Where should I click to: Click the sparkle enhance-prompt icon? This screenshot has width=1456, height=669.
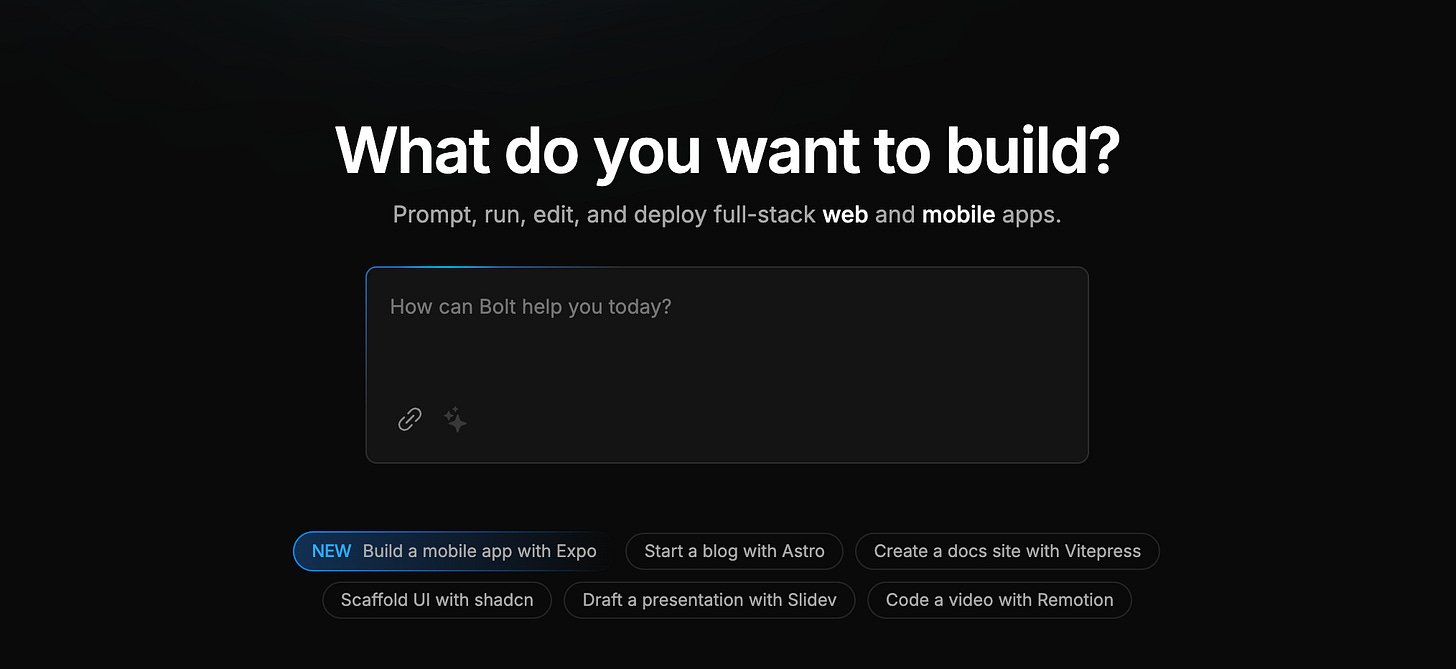tap(455, 419)
